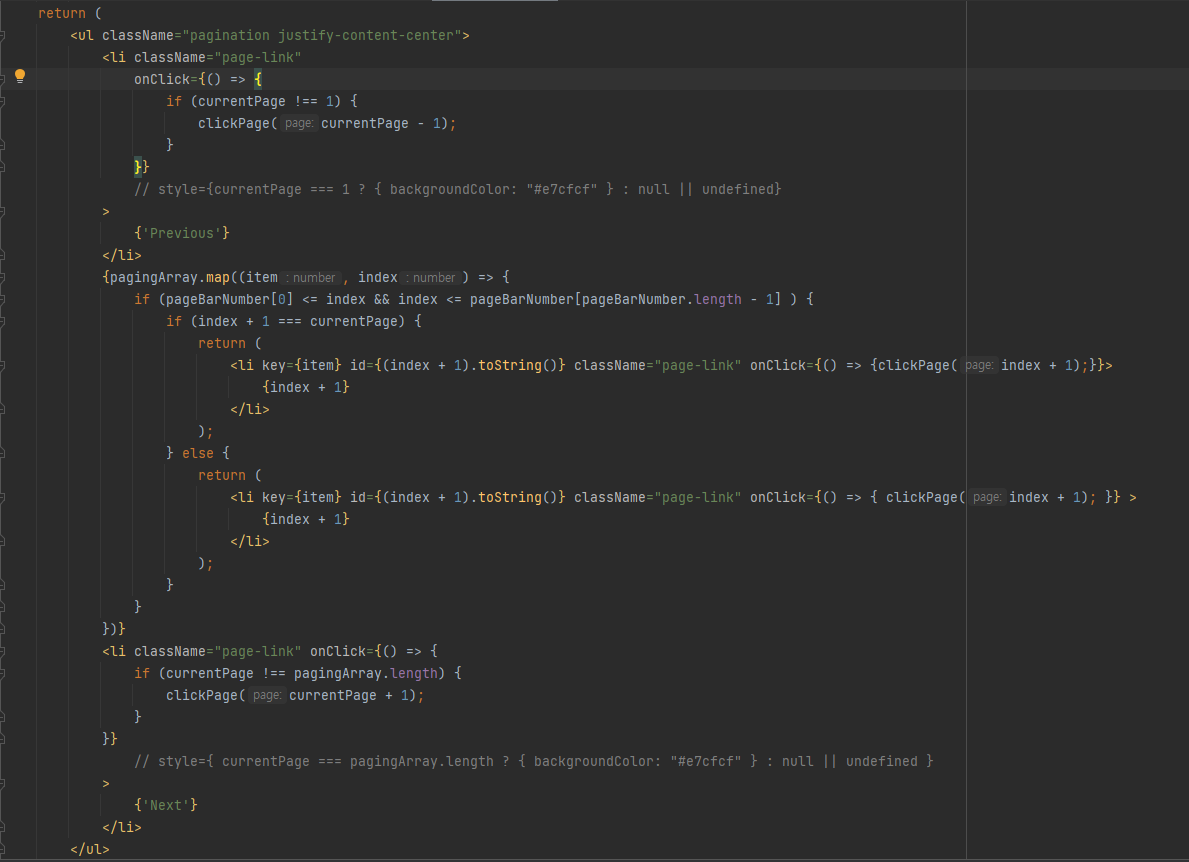Fold at the closing </ul> tag marker
Image resolution: width=1189 pixels, height=862 pixels.
click(x=2, y=849)
